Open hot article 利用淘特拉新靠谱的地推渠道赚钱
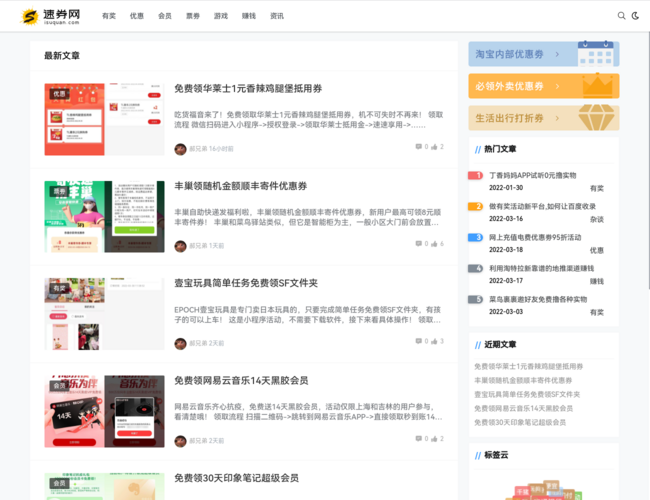 [541, 268]
